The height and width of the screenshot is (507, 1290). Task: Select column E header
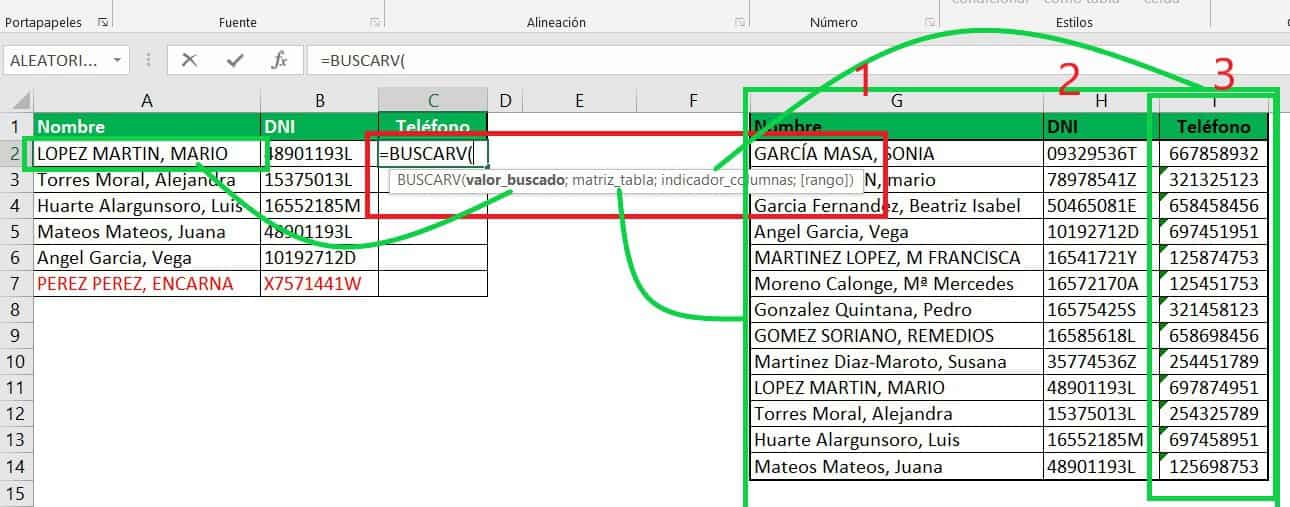tap(579, 101)
